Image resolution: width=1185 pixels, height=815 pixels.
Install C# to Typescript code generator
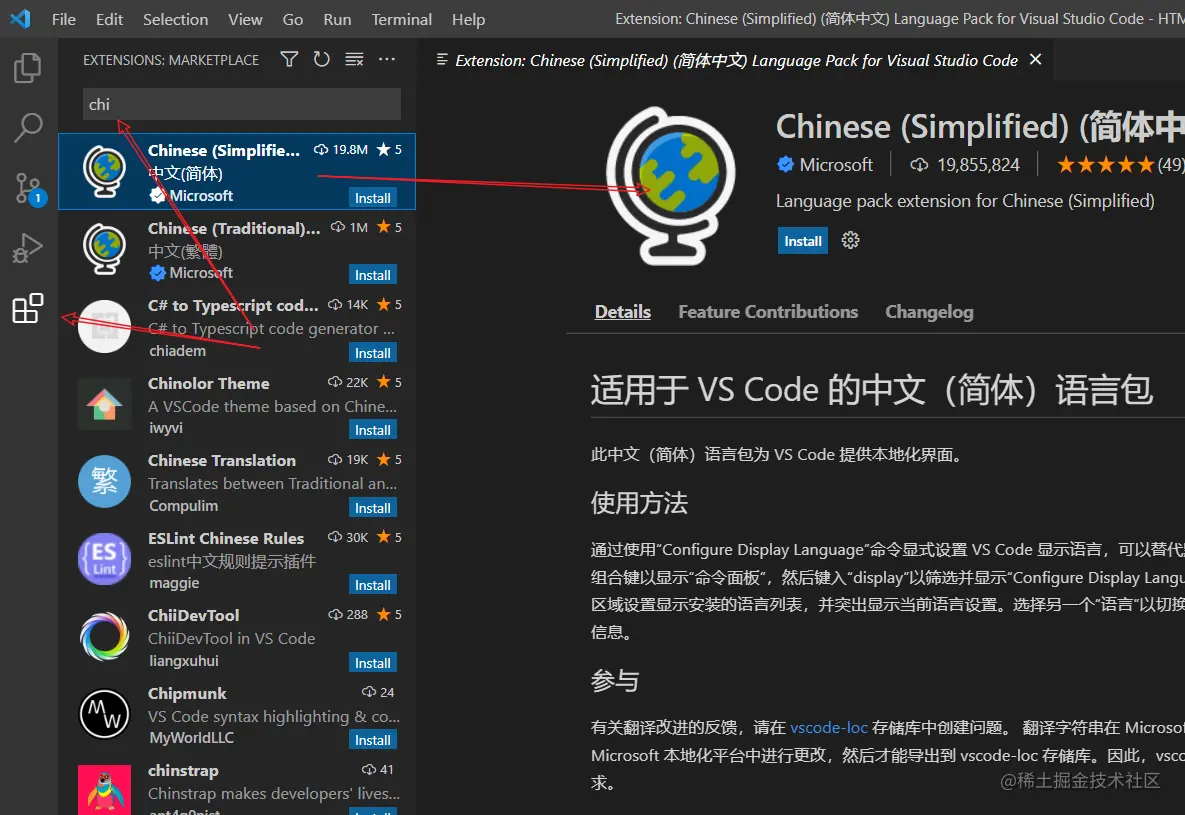click(x=373, y=352)
